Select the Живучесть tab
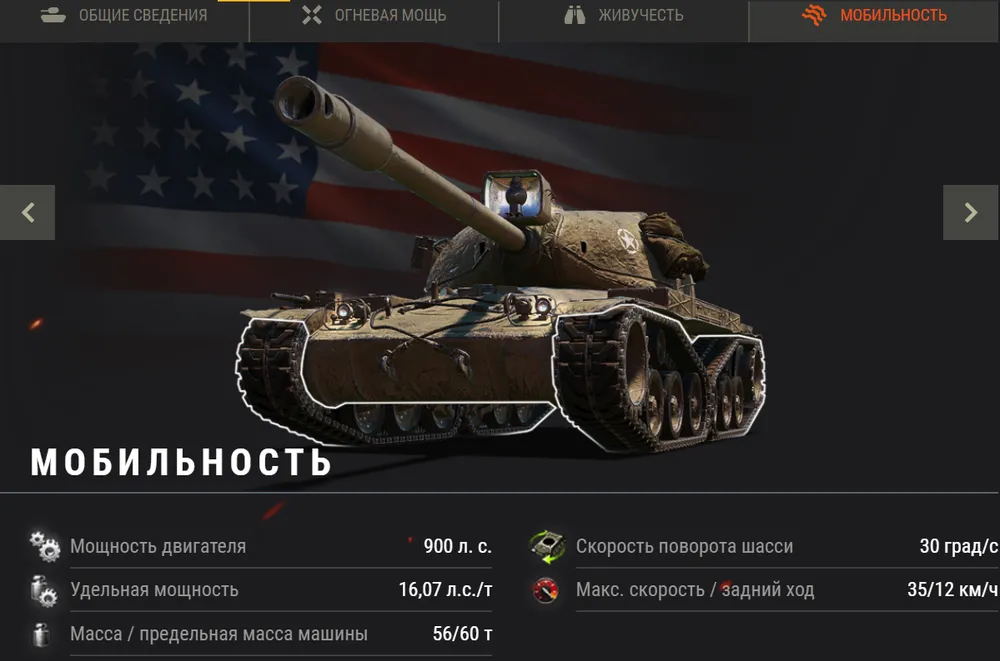 (x=624, y=16)
